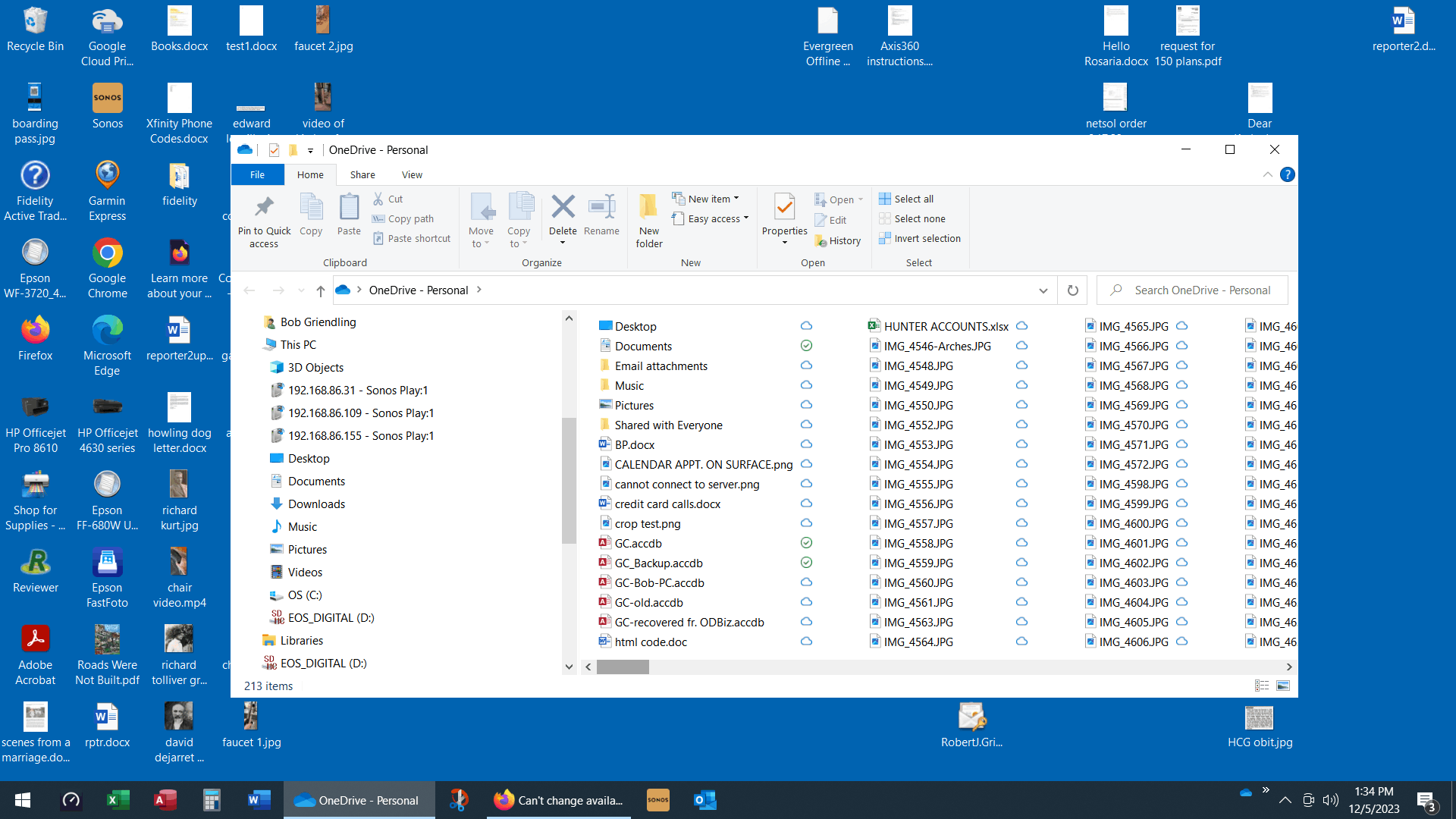Open the Easy access dropdown

pos(717,218)
